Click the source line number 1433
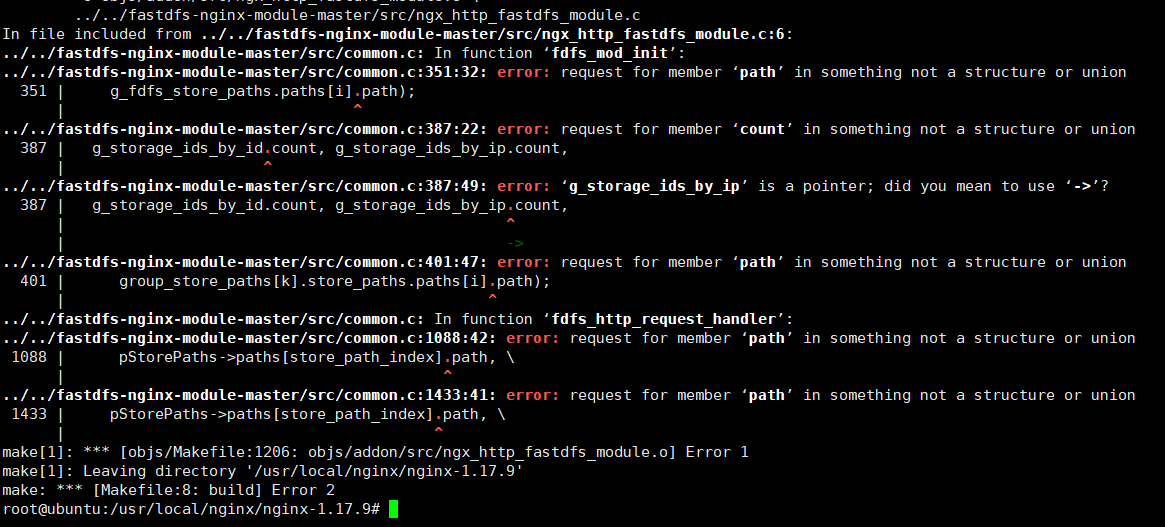 pos(29,414)
